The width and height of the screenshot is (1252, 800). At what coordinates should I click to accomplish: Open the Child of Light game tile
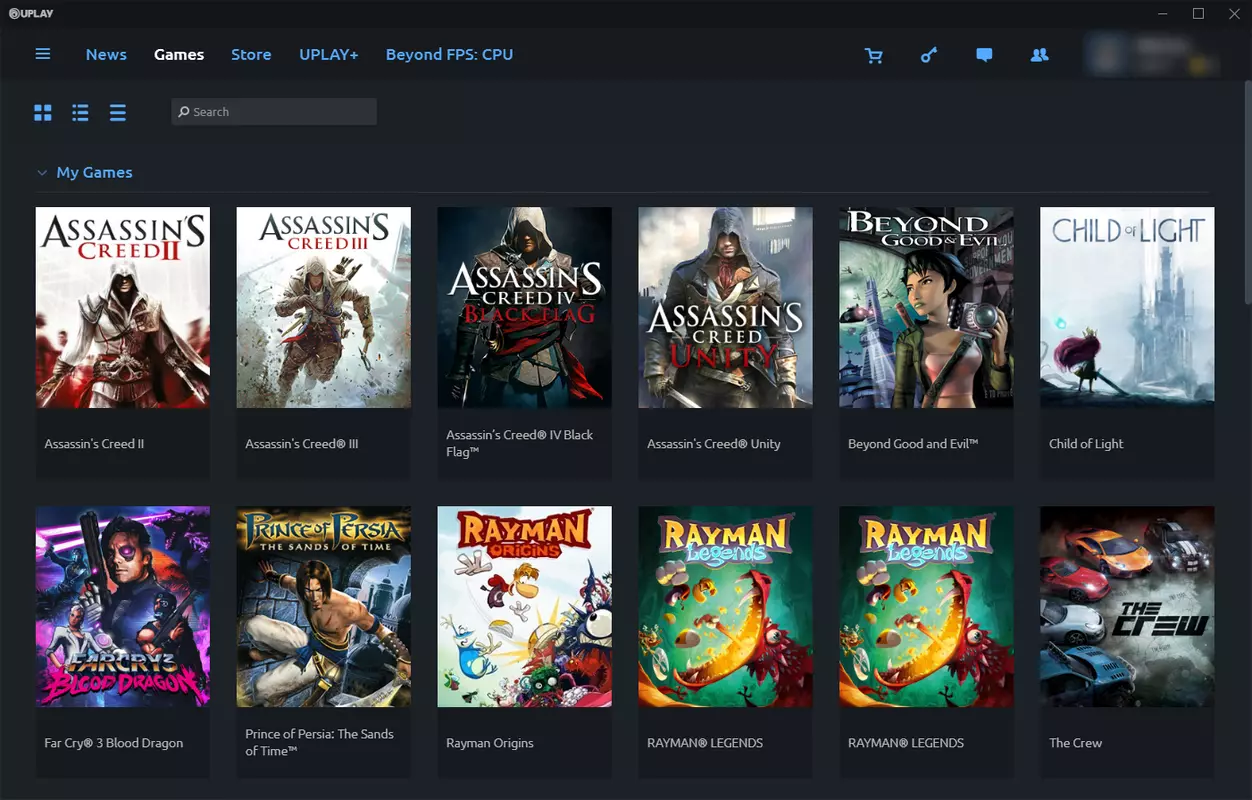pyautogui.click(x=1127, y=343)
